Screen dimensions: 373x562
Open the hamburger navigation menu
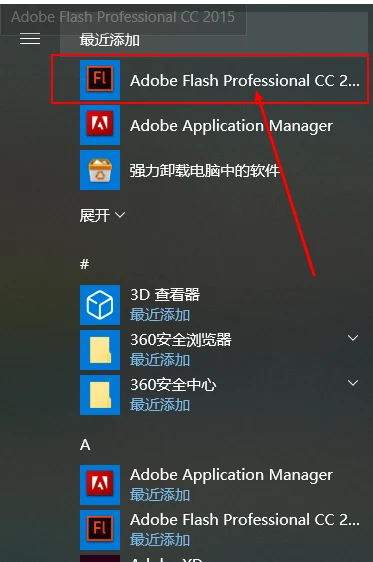pyautogui.click(x=30, y=39)
